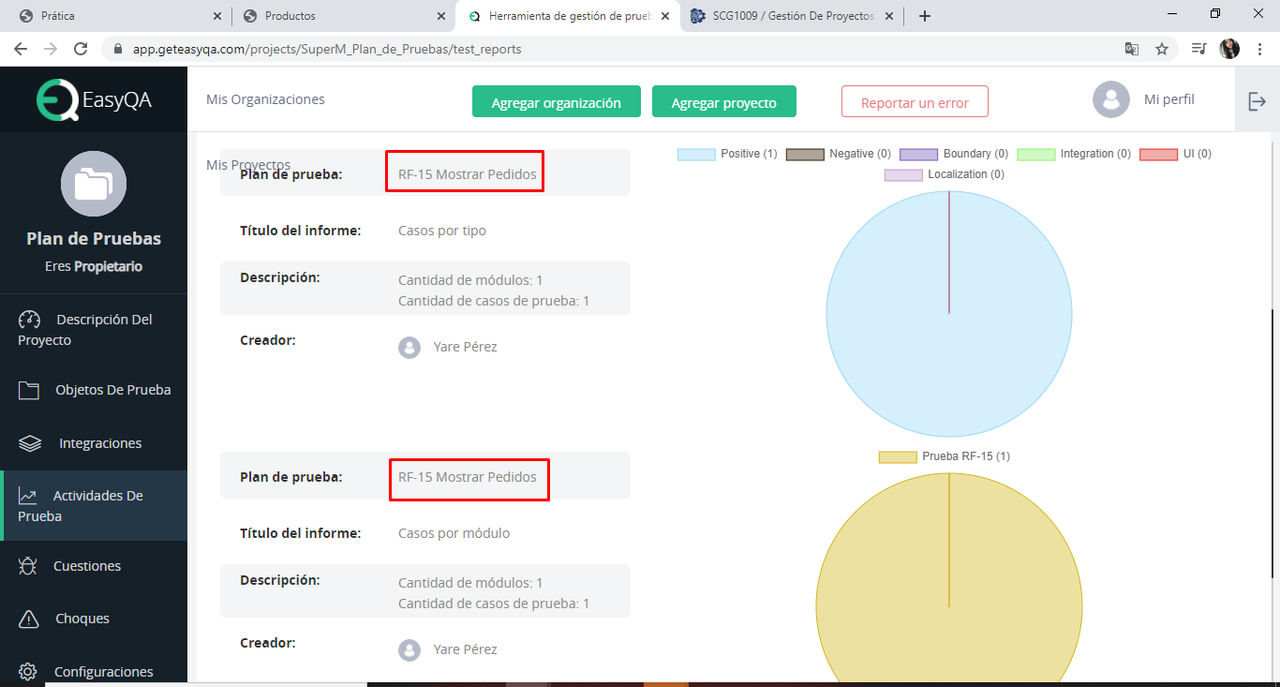Click the Configuraciones gear icon
The image size is (1280, 687).
[x=28, y=672]
